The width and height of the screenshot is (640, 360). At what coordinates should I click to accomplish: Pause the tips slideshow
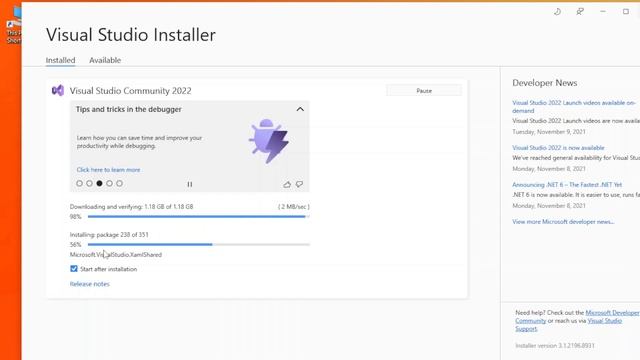(190, 184)
